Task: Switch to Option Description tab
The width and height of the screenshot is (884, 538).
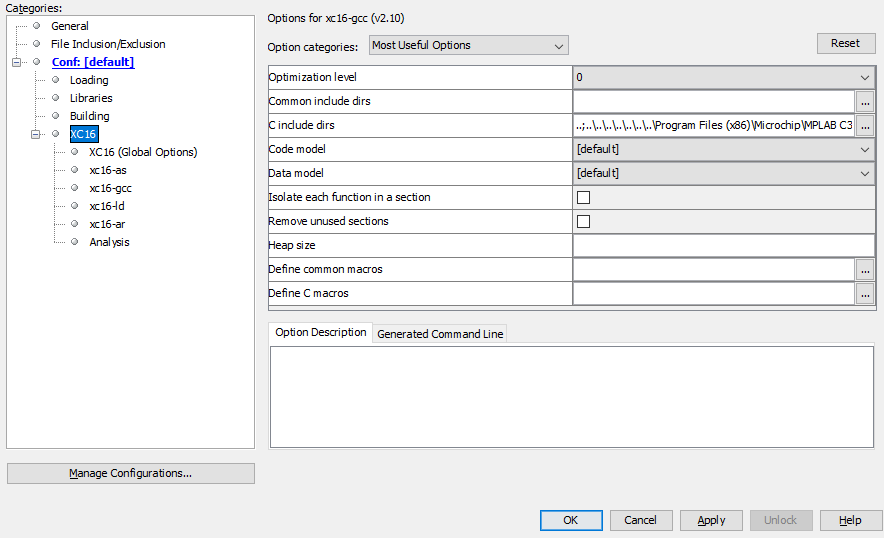Action: 321,333
